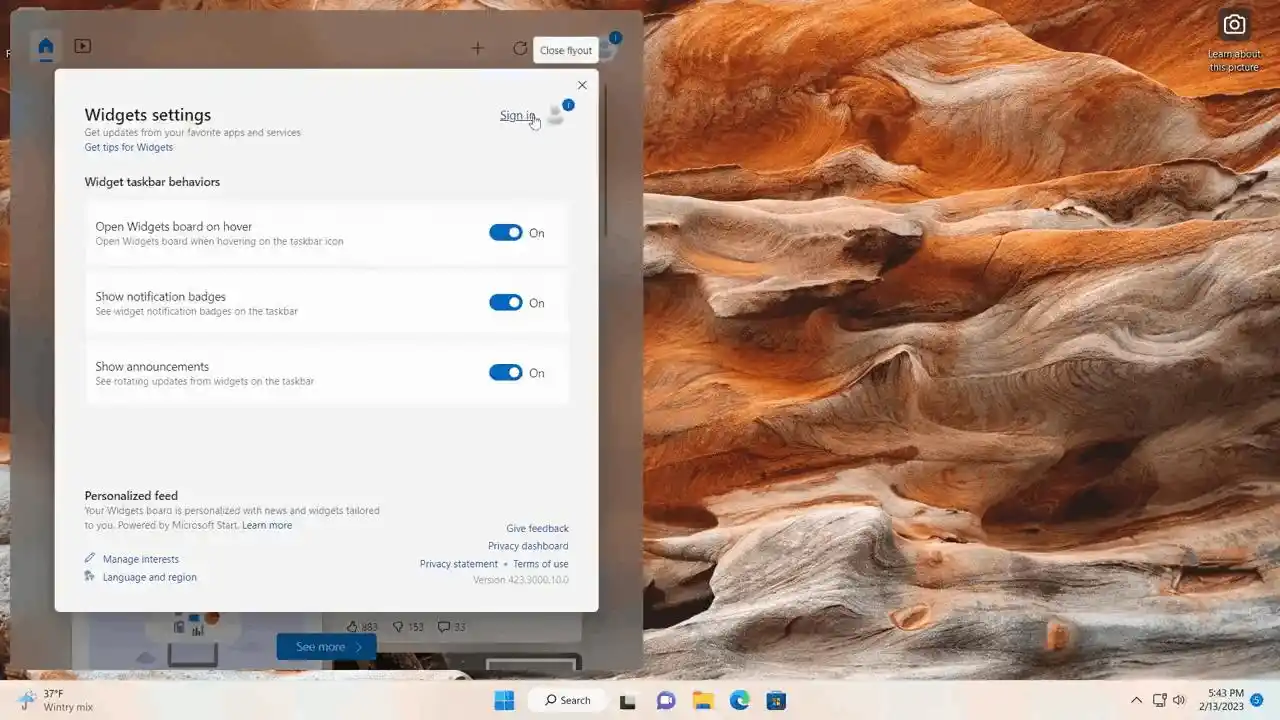The height and width of the screenshot is (720, 1280).
Task: Disable Show notification badges toggle
Action: tap(506, 303)
